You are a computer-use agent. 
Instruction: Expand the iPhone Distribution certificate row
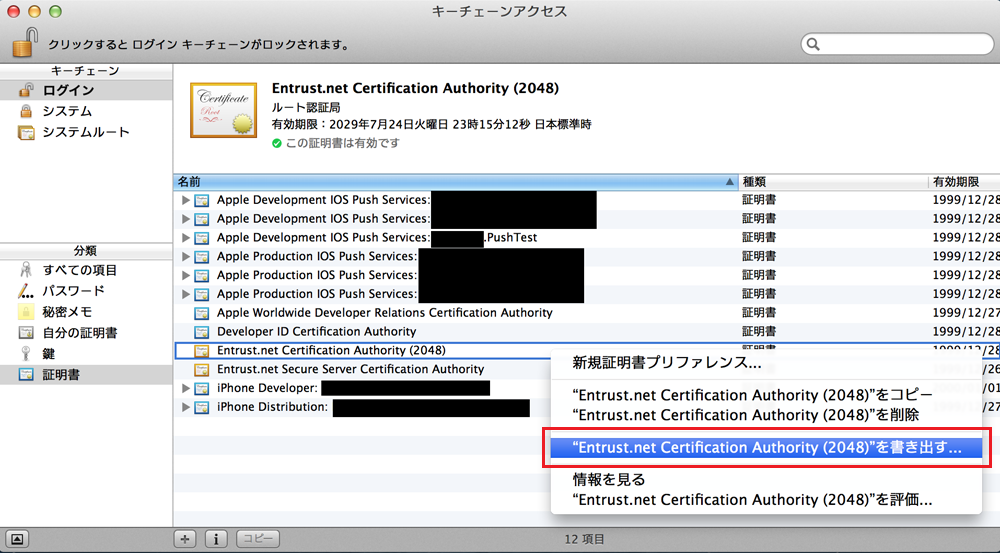[x=185, y=407]
